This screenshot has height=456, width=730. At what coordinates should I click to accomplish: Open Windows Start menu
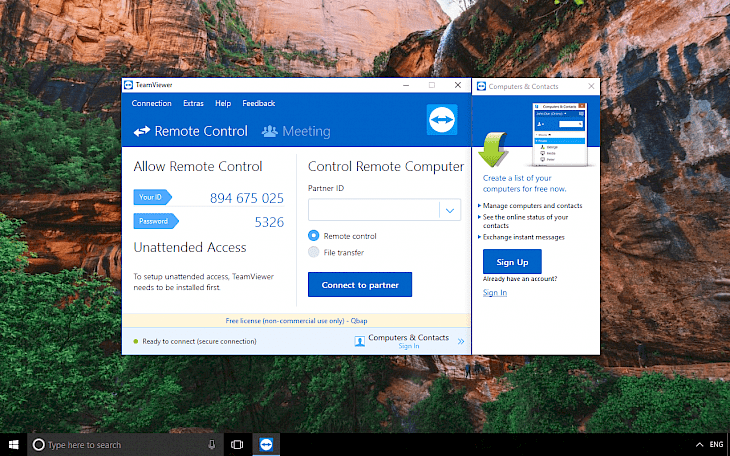14,445
